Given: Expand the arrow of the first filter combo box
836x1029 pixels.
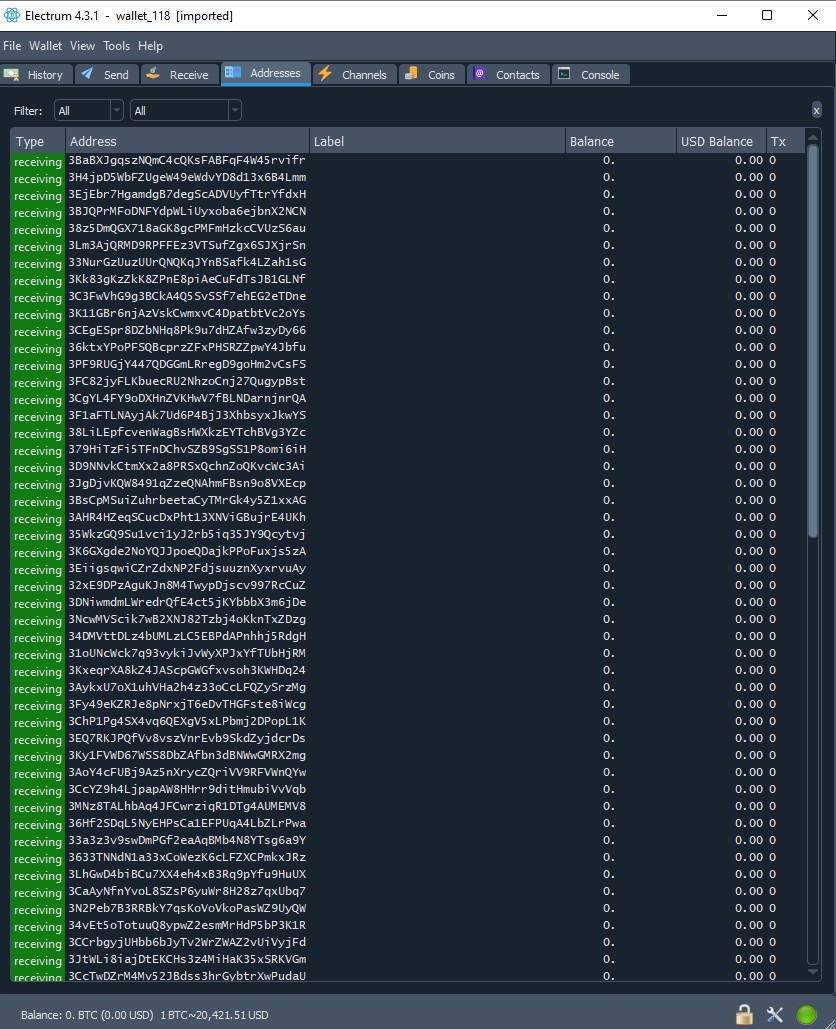Looking at the screenshot, I should [116, 110].
